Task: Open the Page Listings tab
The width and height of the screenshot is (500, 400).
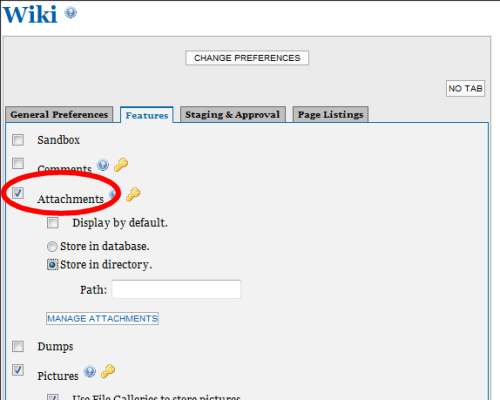Action: (x=330, y=115)
